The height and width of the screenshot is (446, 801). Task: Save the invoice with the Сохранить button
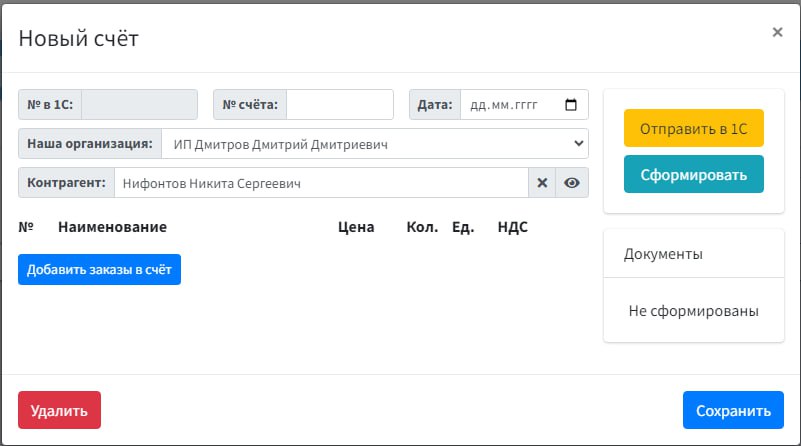(733, 410)
